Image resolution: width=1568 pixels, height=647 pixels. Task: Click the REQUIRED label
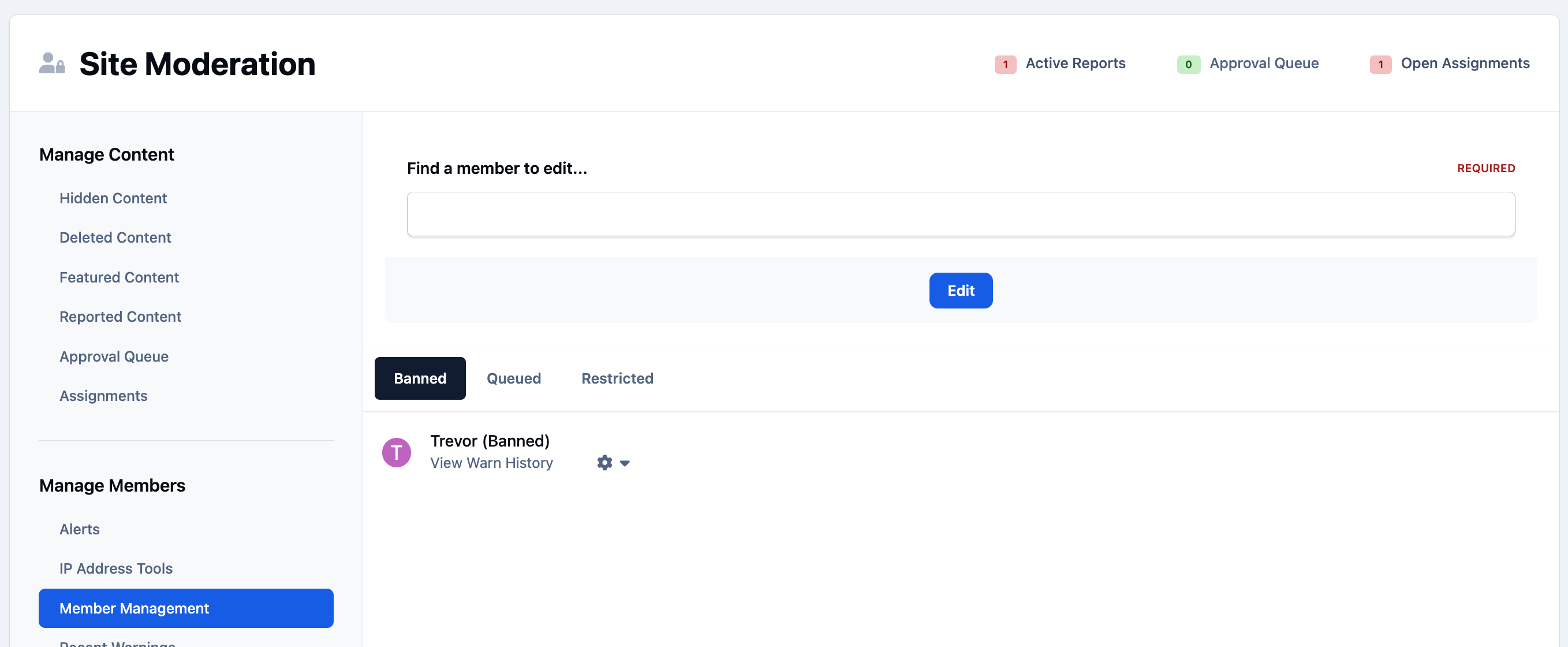(1485, 168)
